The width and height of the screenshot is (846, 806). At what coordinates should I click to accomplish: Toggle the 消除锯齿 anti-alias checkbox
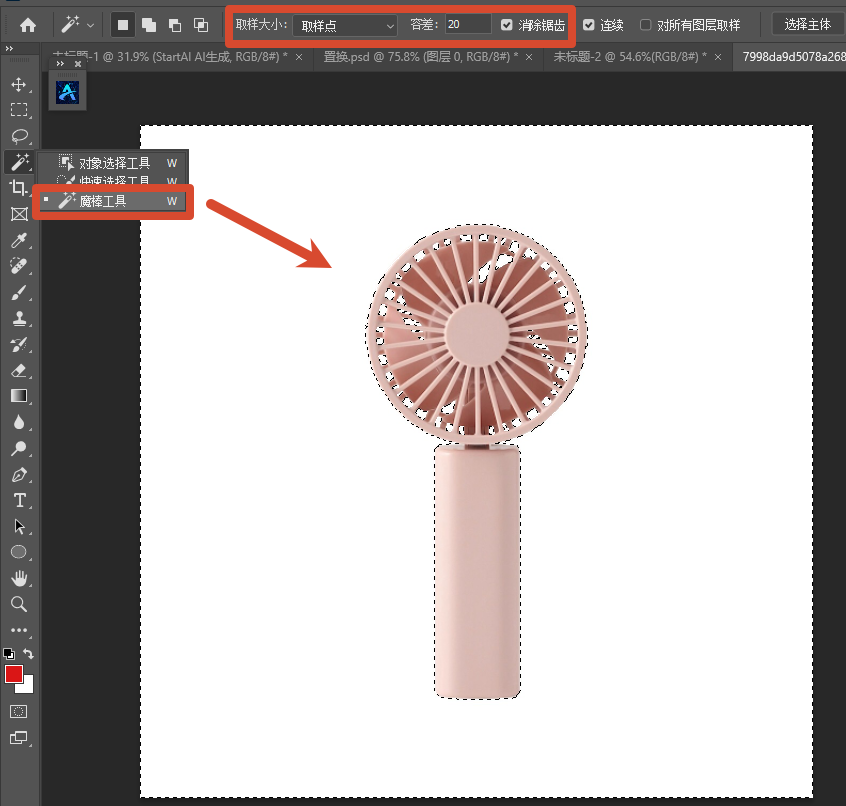pos(506,25)
